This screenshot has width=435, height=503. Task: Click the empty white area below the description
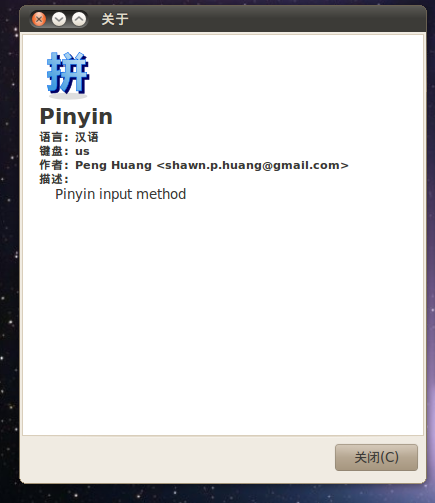[x=223, y=317]
